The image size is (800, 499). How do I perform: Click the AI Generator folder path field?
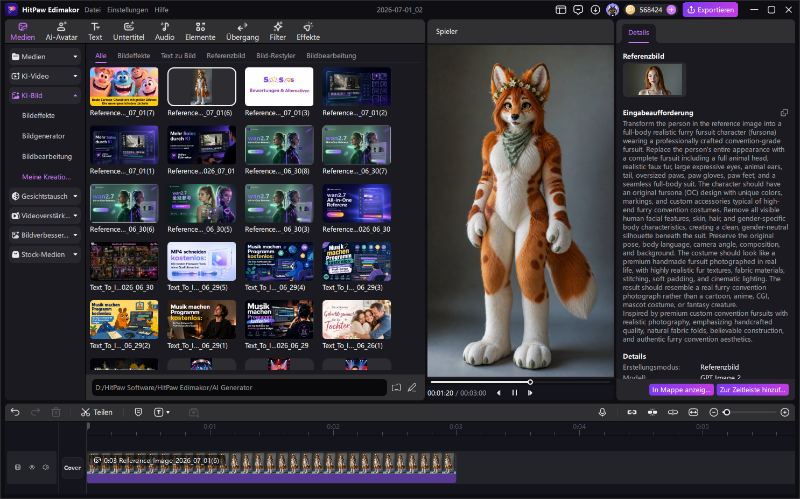(x=239, y=387)
